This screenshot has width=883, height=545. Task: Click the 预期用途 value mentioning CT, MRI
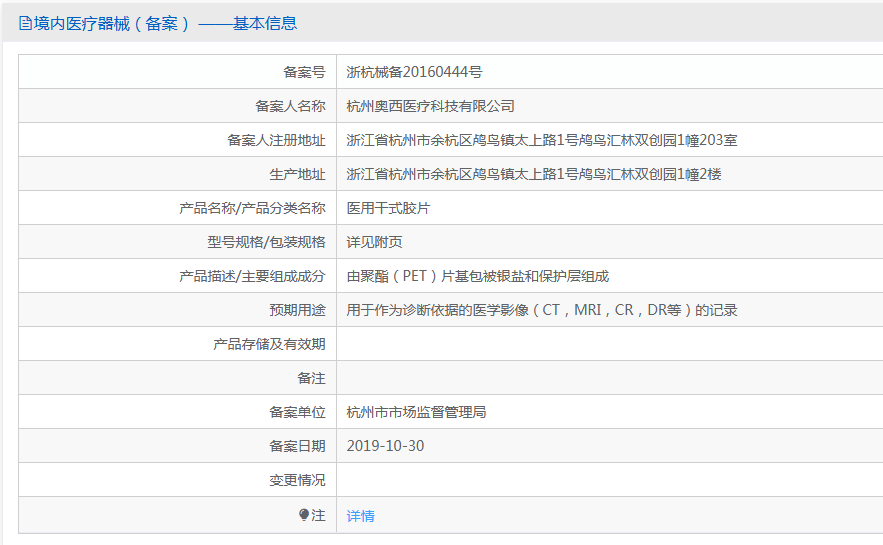pyautogui.click(x=542, y=310)
